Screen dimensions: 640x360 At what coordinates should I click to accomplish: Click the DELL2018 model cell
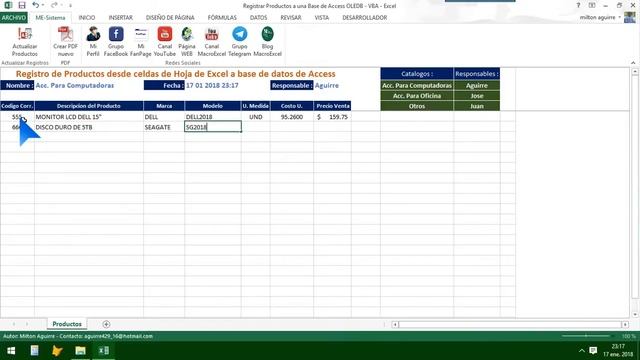[x=213, y=117]
